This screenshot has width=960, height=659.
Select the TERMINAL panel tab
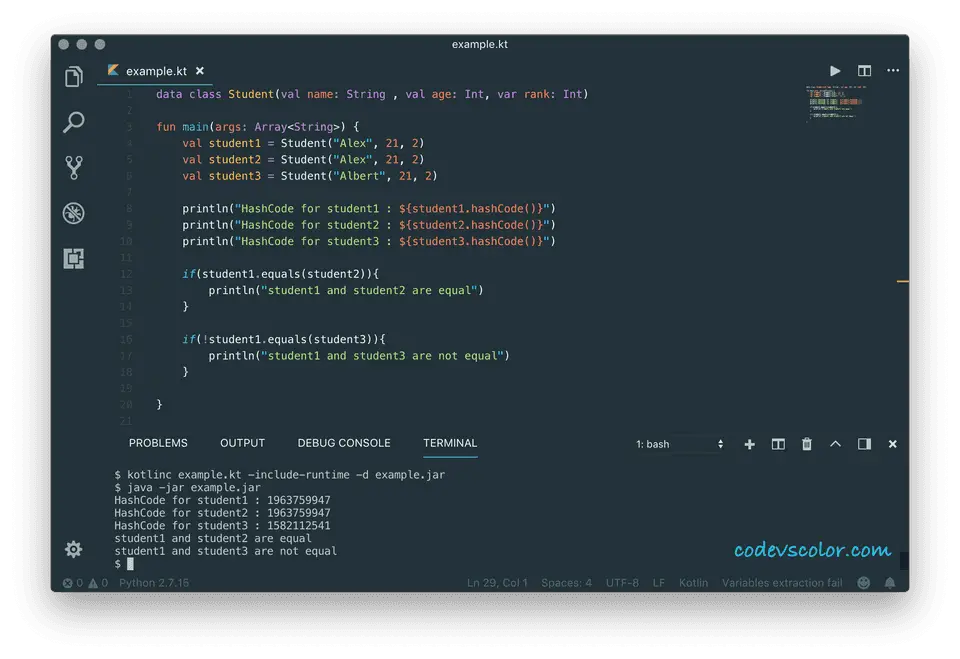tap(450, 443)
